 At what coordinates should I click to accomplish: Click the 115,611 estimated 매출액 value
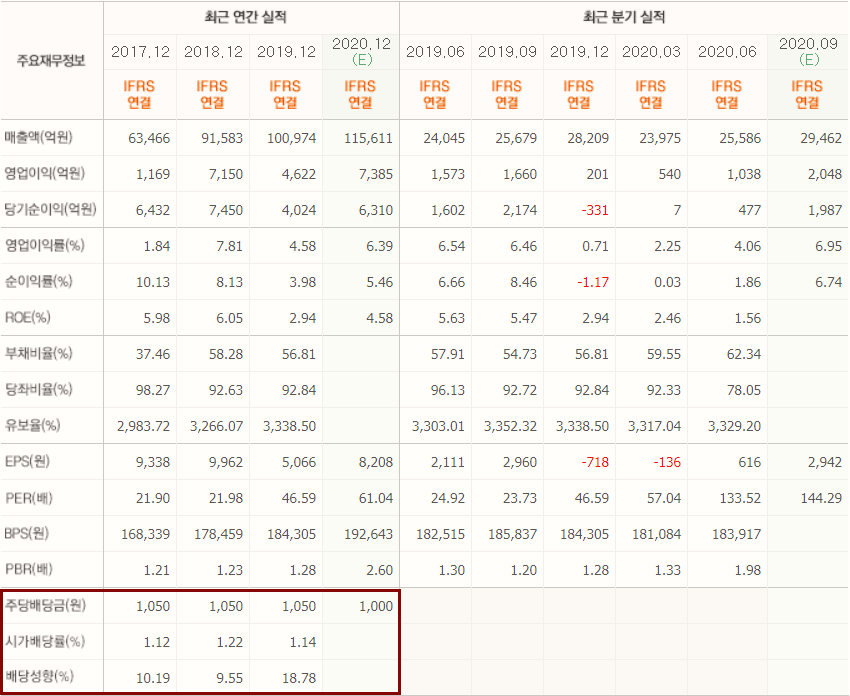(x=369, y=138)
